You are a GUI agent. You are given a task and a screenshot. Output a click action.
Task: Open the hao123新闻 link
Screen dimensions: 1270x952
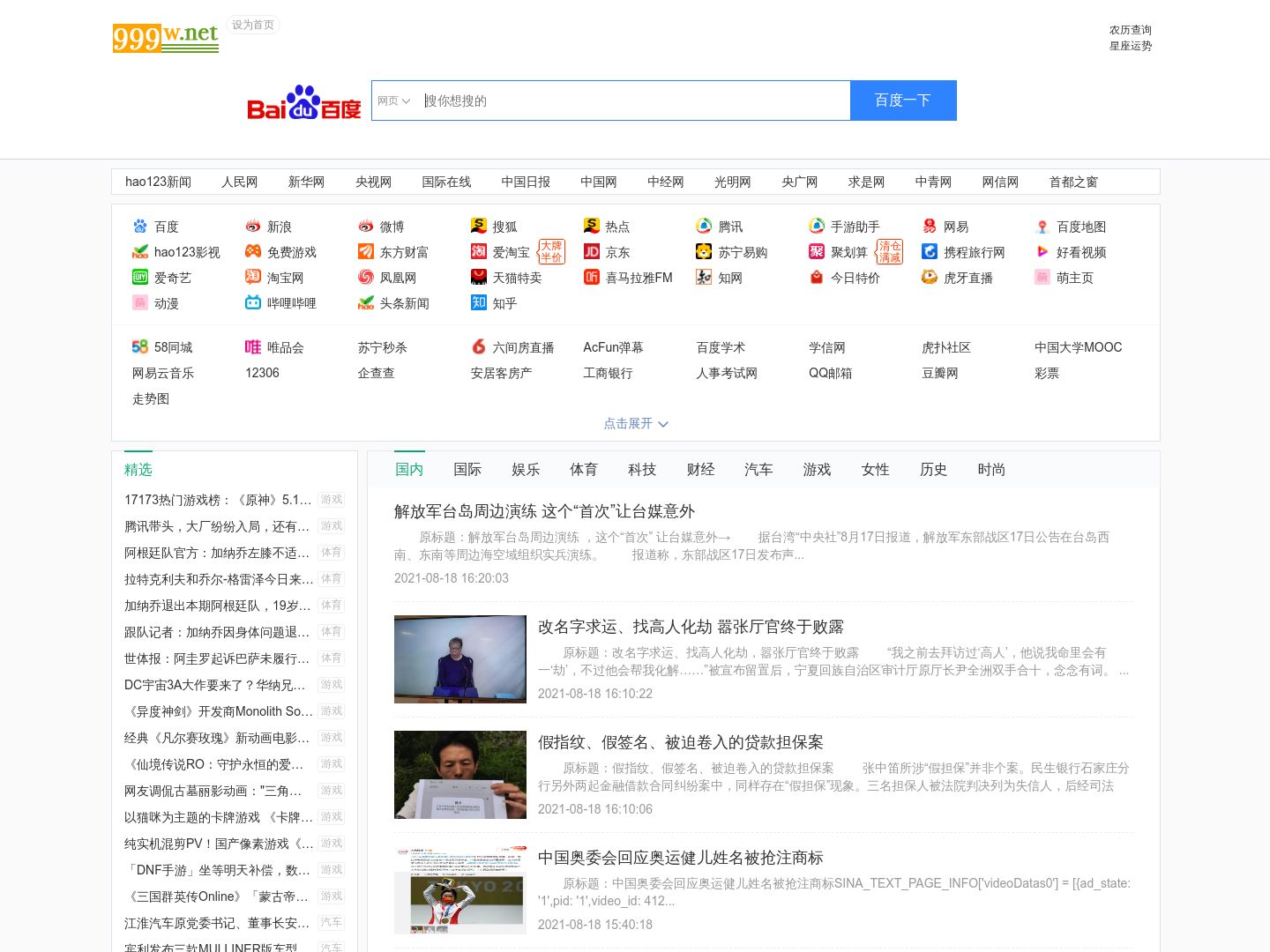(x=158, y=182)
